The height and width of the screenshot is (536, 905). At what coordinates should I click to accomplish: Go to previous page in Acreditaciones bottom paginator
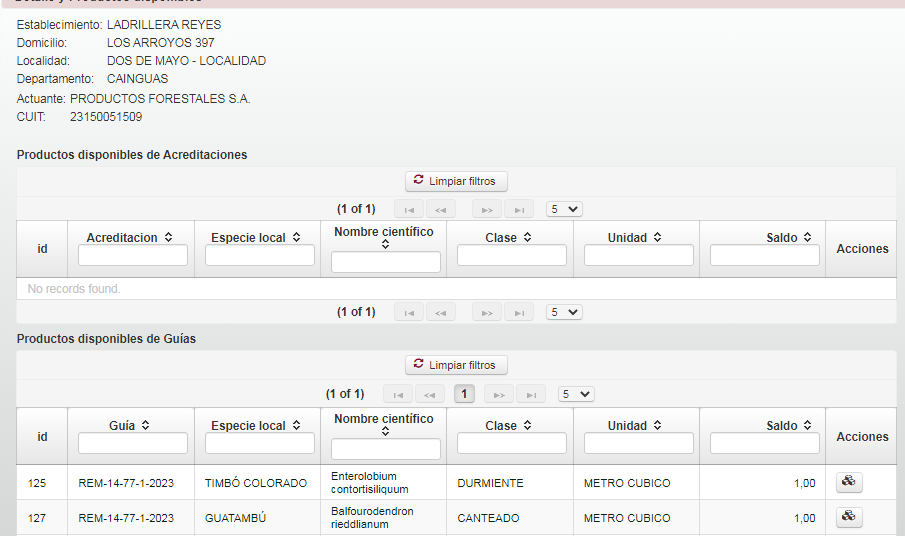(440, 312)
